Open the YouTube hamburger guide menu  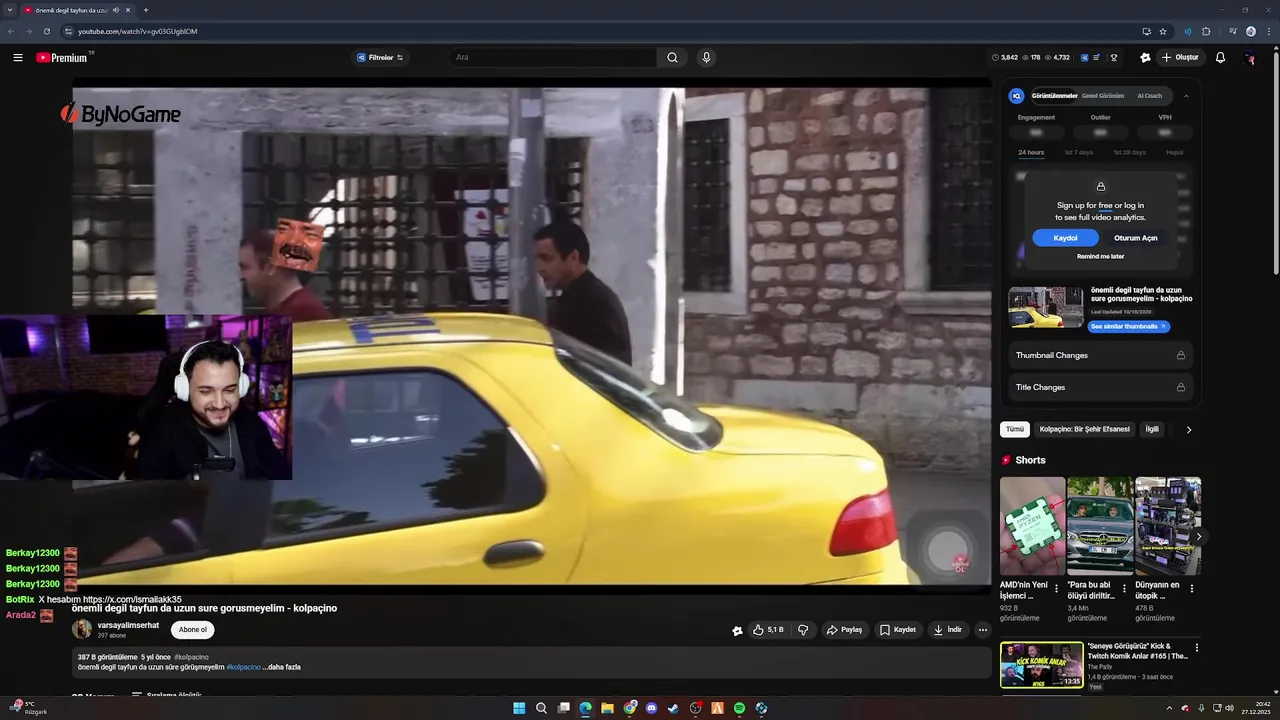18,58
